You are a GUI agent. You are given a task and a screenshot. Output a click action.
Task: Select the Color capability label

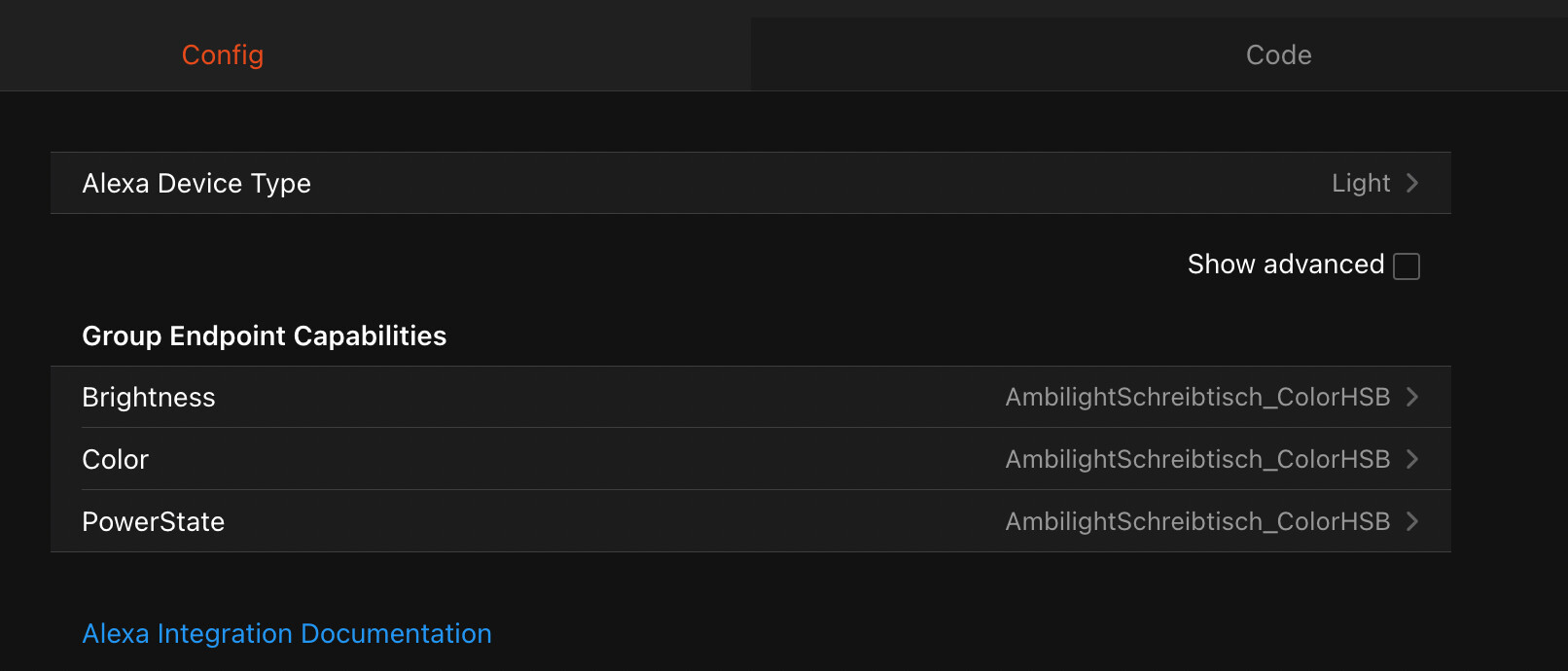pos(116,459)
